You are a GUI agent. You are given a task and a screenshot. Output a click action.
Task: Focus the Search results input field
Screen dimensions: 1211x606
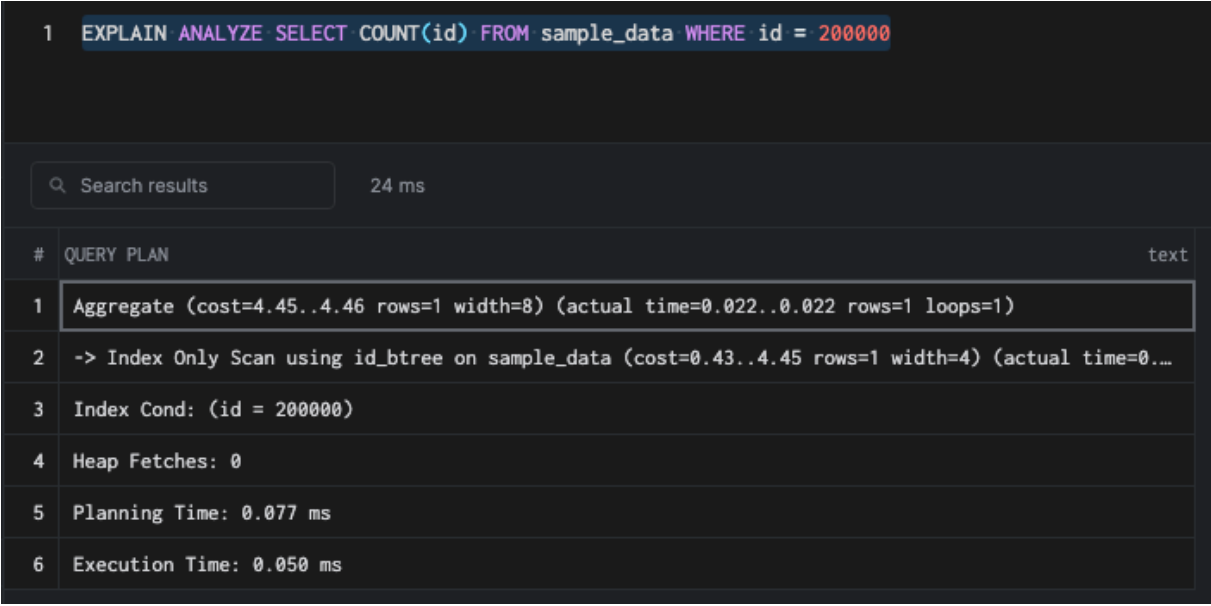[200, 186]
